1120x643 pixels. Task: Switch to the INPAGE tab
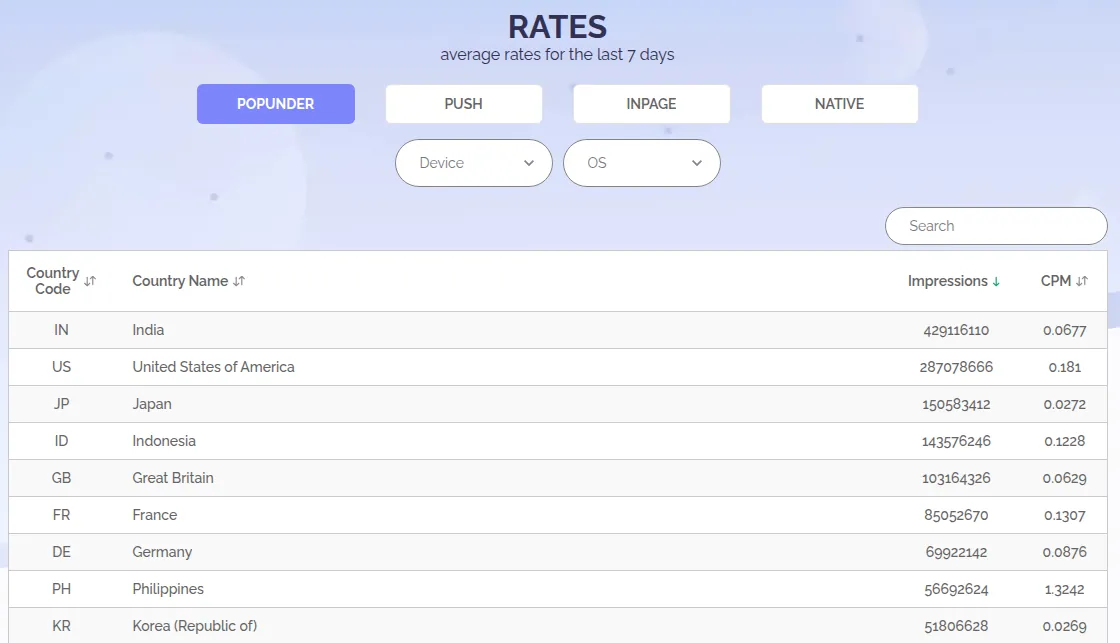[x=651, y=104]
